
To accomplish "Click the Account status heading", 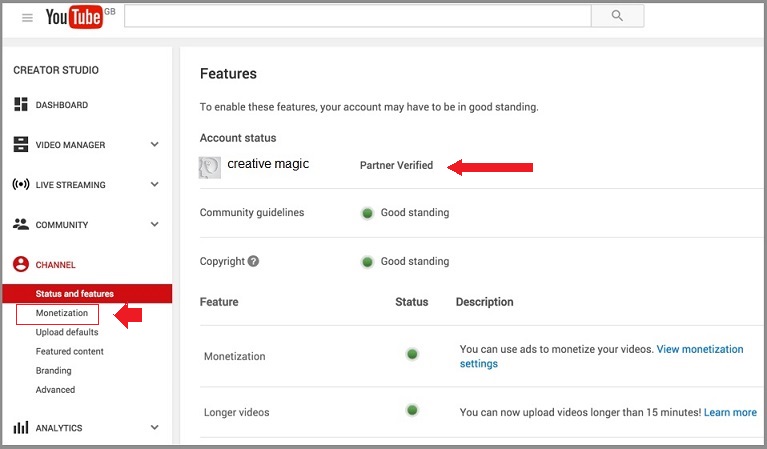I will click(238, 138).
